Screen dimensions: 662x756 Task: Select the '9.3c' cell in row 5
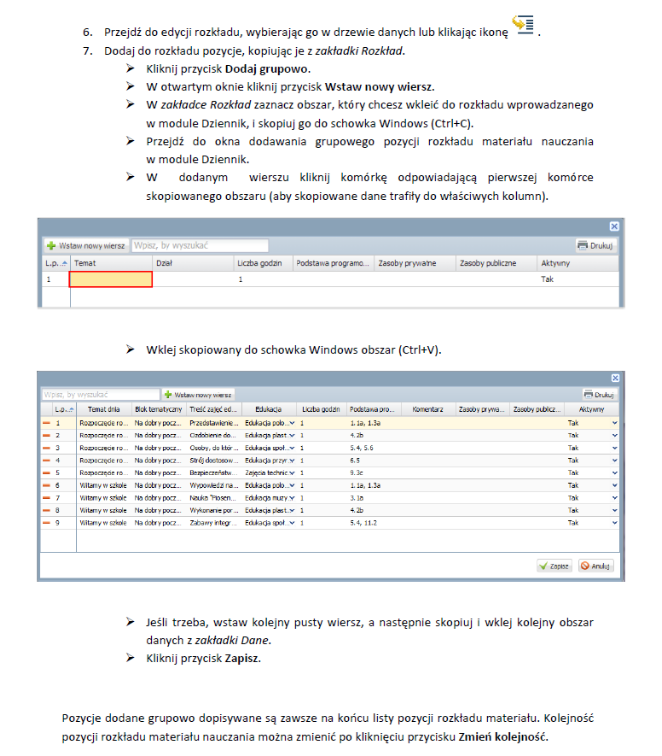click(x=373, y=473)
